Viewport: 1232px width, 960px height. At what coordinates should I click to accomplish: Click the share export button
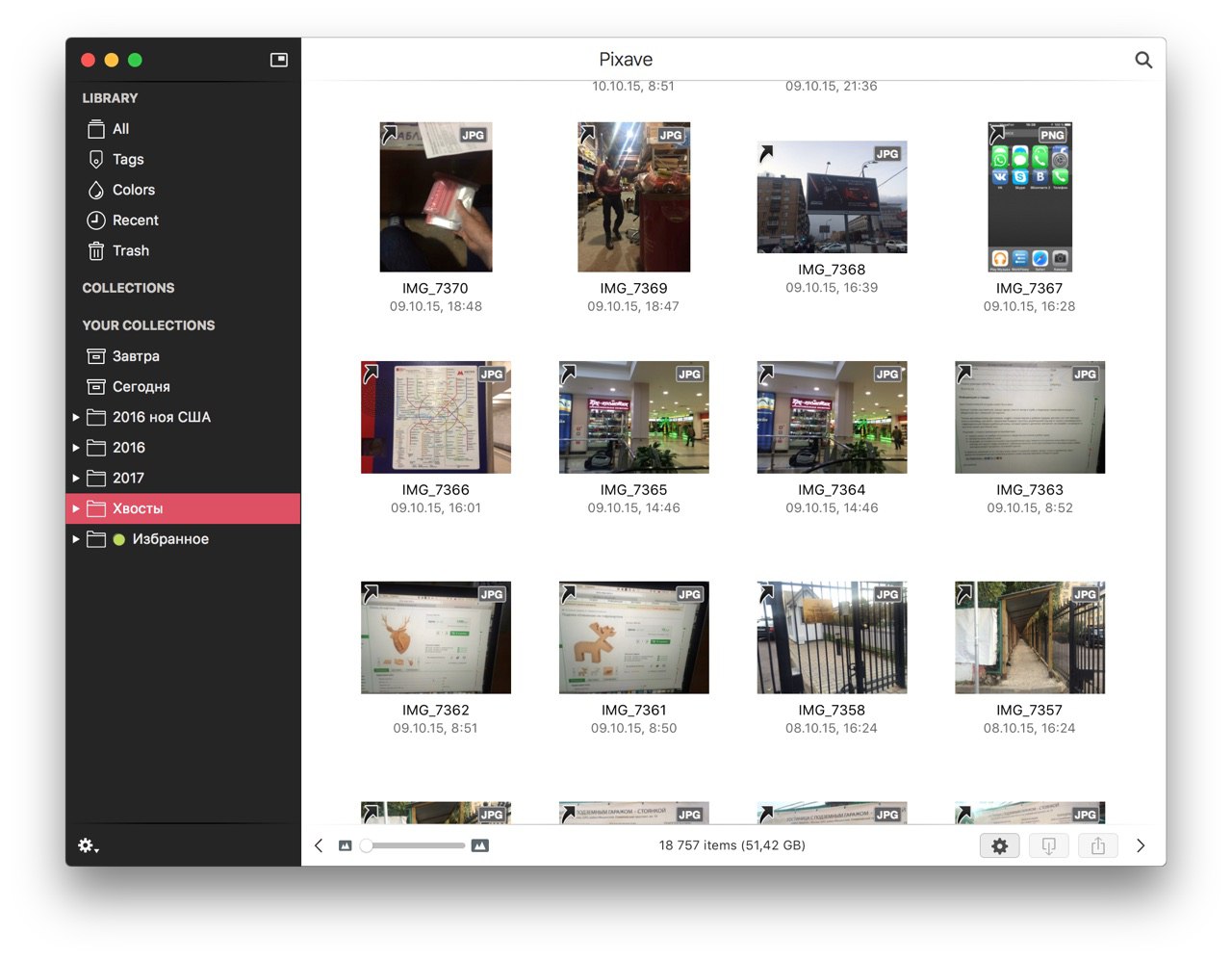click(x=1098, y=845)
